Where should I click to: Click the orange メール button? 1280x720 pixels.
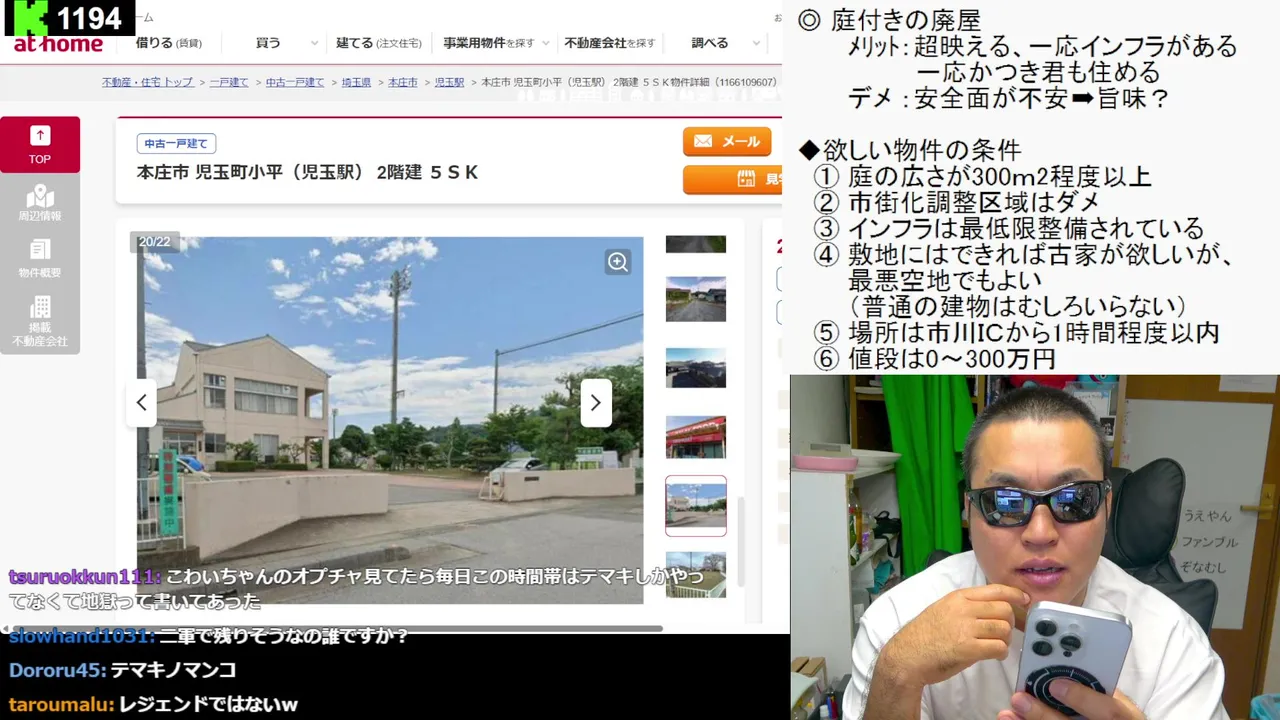coord(727,142)
